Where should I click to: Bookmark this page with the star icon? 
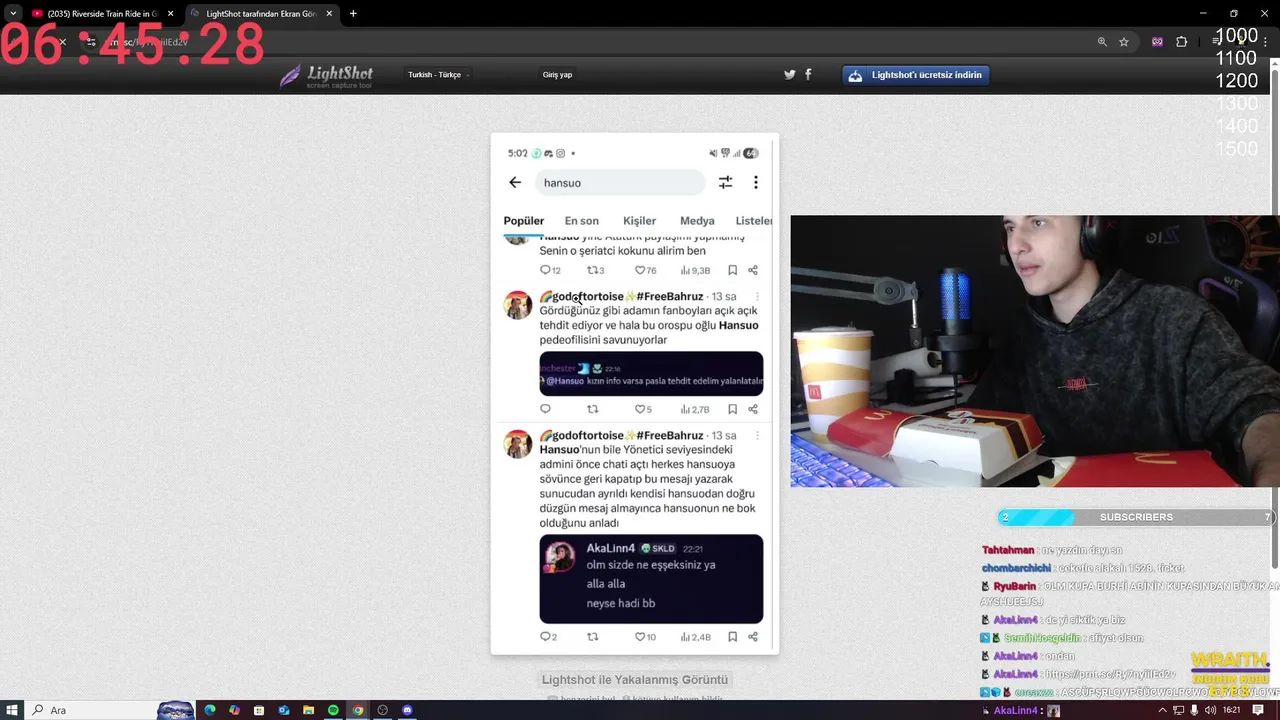tap(1124, 42)
